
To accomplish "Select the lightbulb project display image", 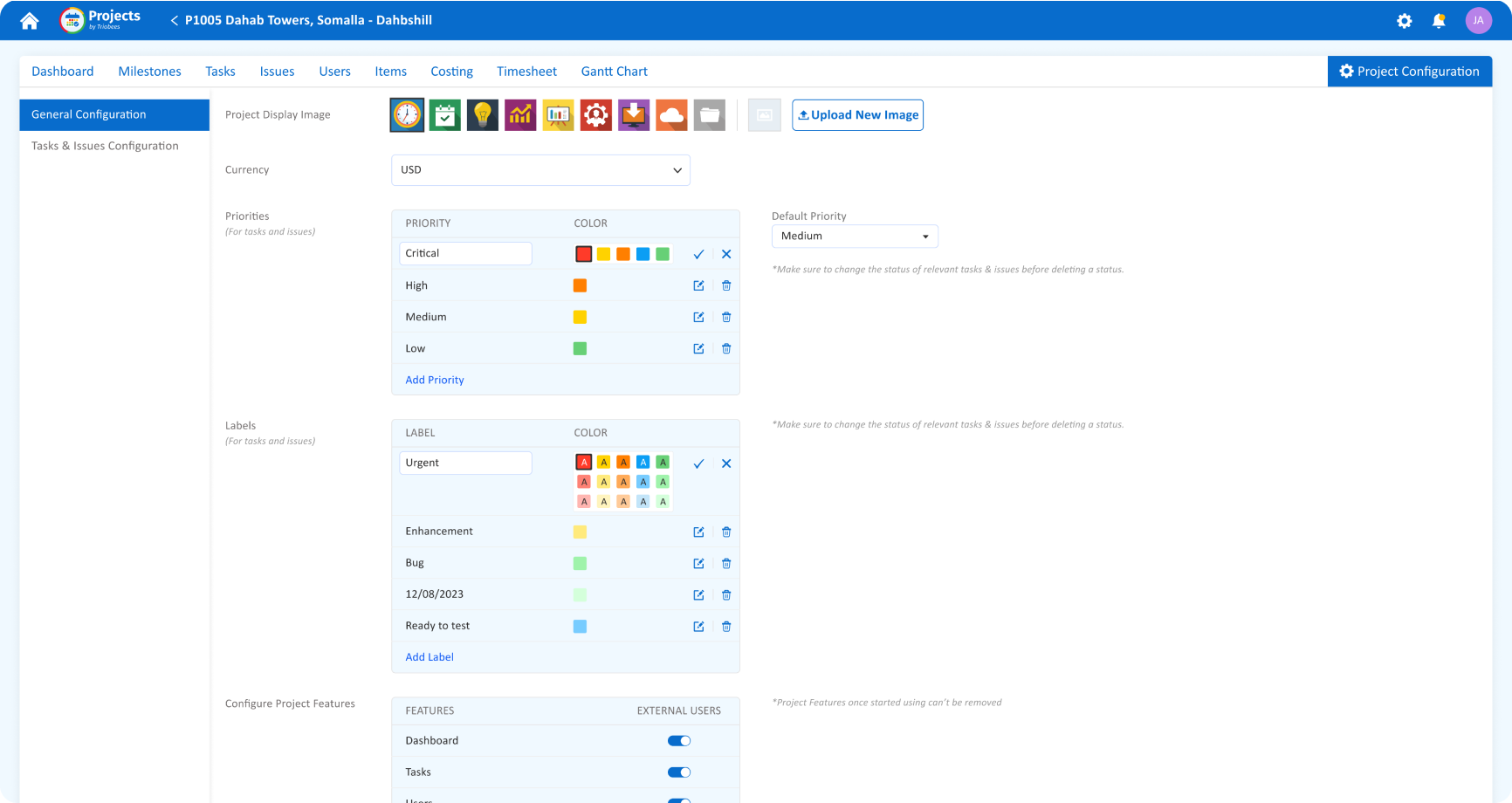I will coord(482,115).
